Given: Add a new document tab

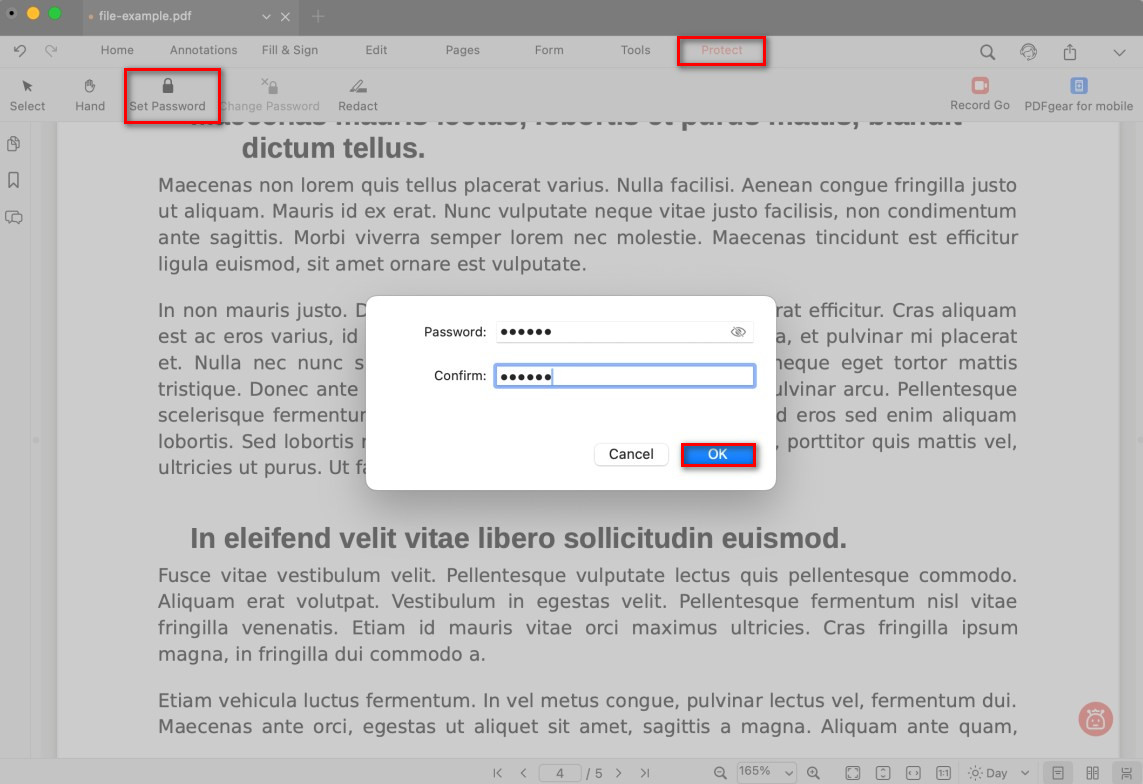Looking at the screenshot, I should [318, 16].
